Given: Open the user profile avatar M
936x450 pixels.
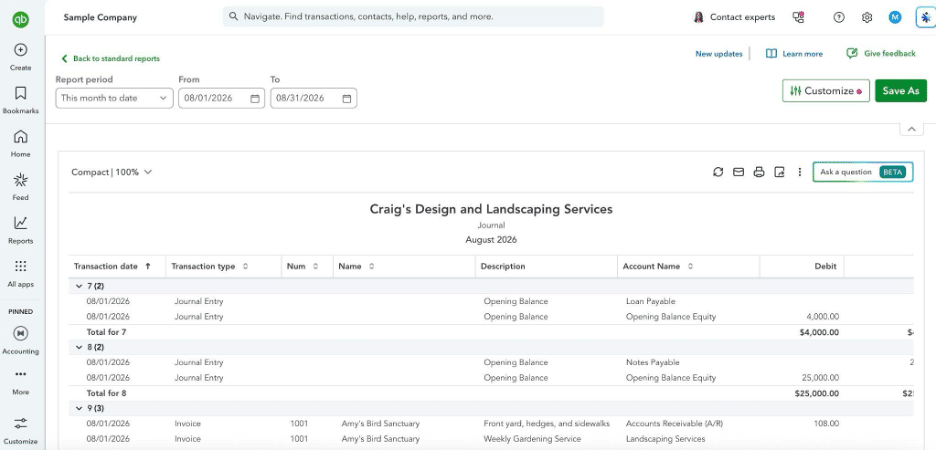Looking at the screenshot, I should click(x=895, y=17).
